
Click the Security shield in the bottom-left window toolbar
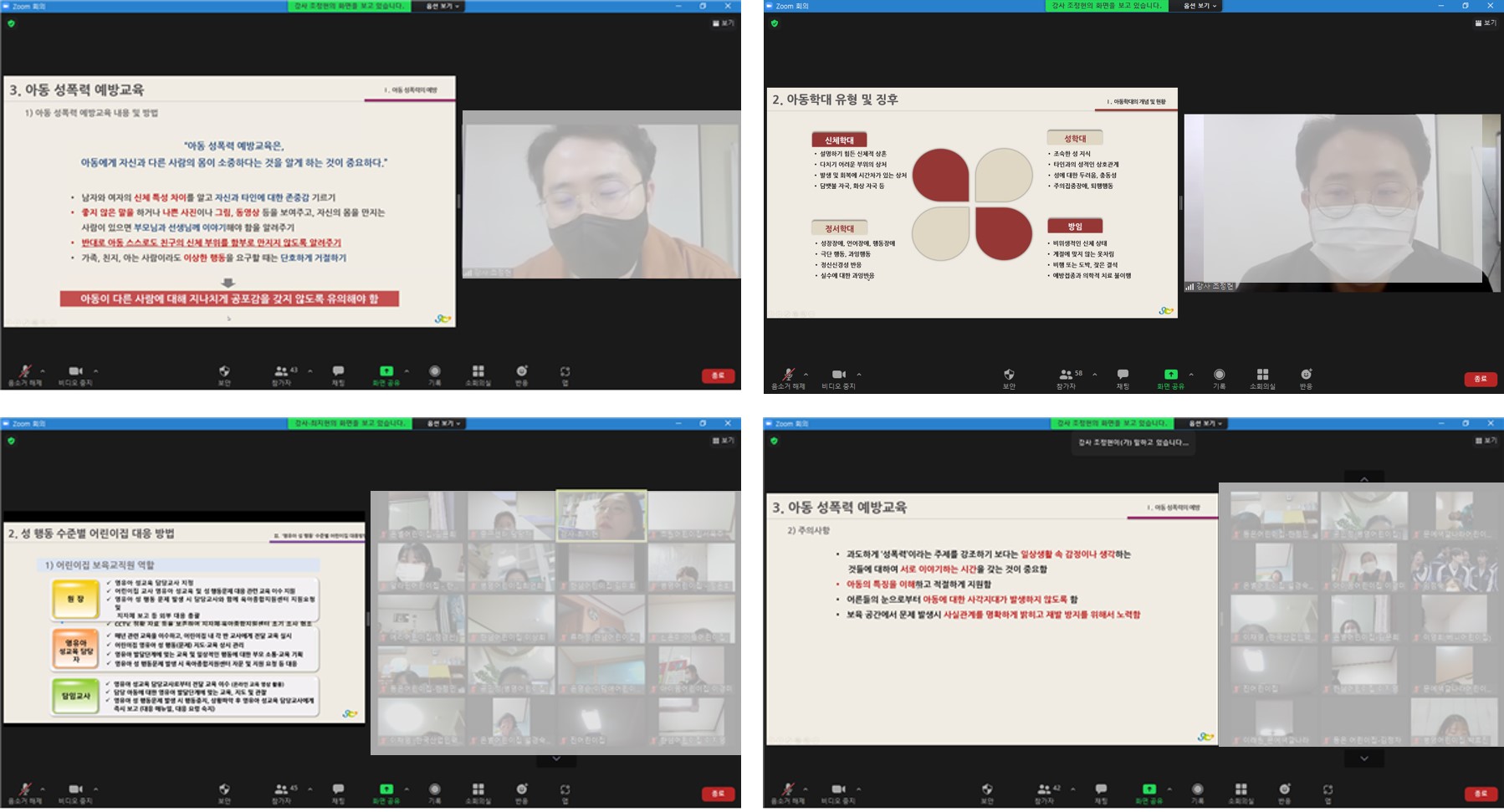[x=224, y=791]
